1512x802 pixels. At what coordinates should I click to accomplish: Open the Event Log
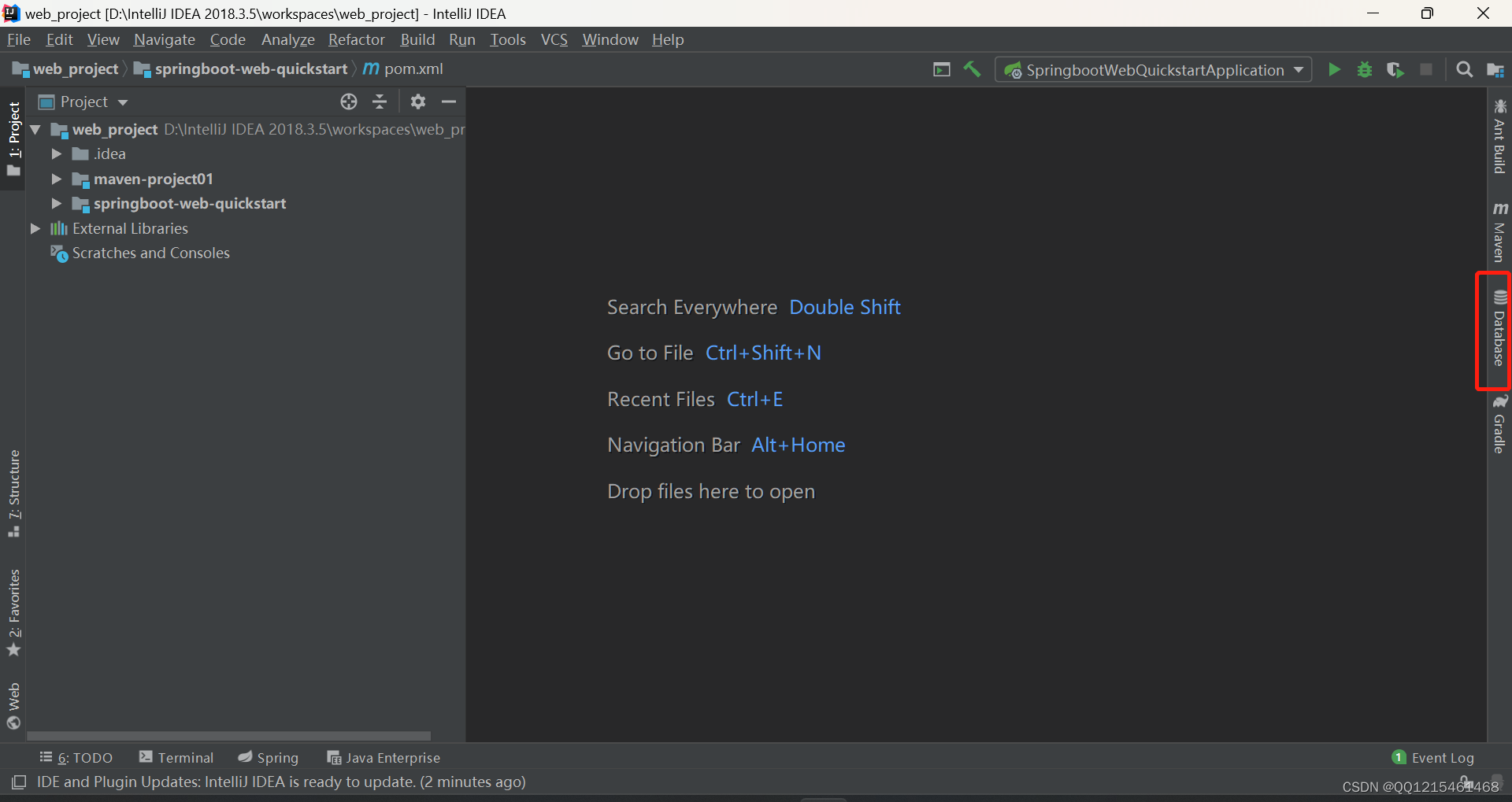(x=1433, y=757)
